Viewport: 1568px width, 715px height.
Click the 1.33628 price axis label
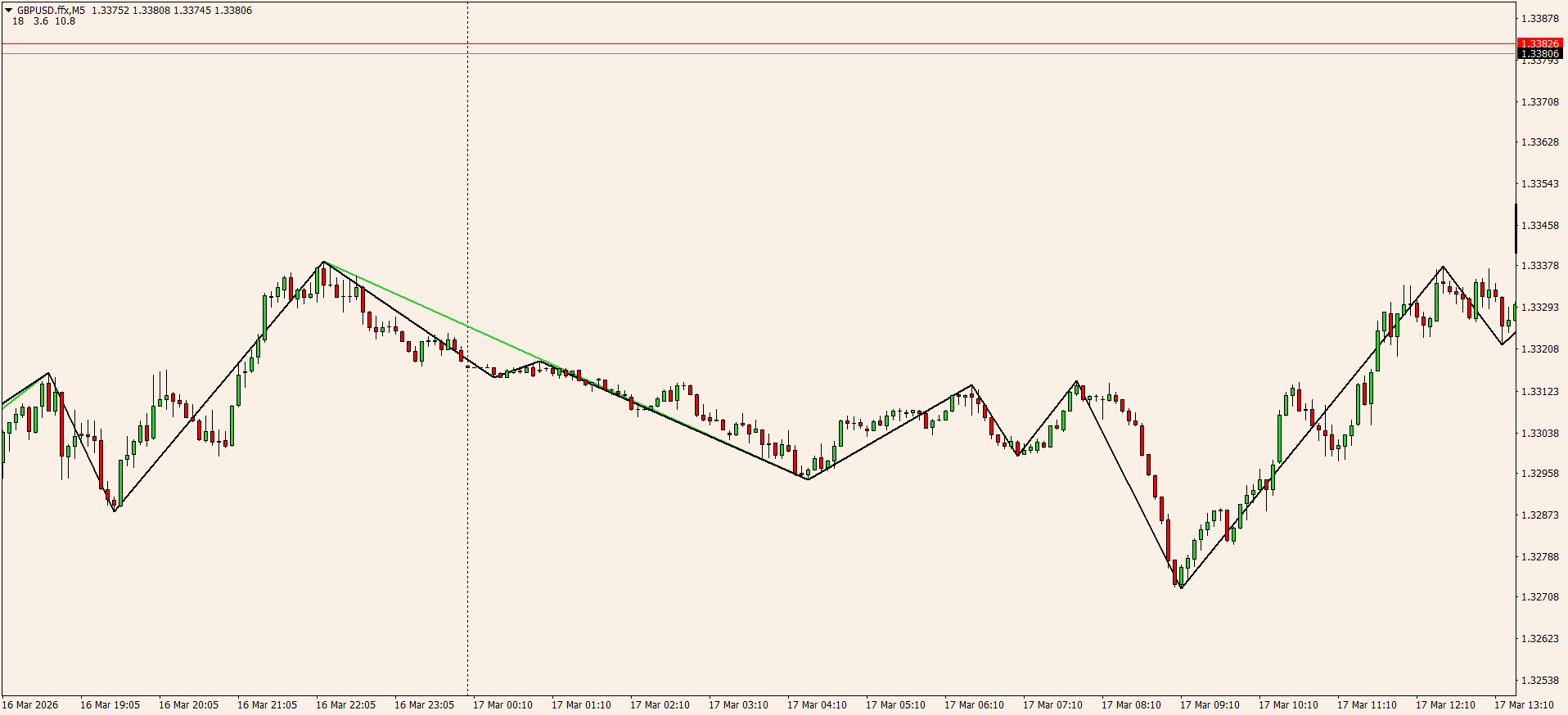click(1539, 142)
